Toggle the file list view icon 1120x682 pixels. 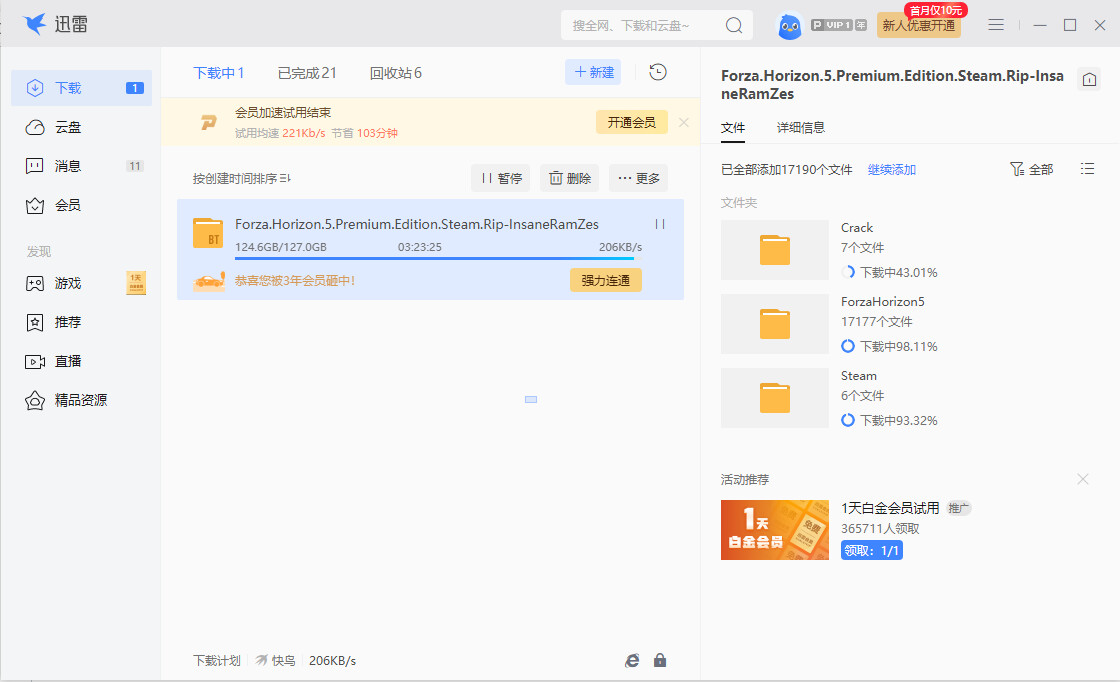(x=1087, y=169)
